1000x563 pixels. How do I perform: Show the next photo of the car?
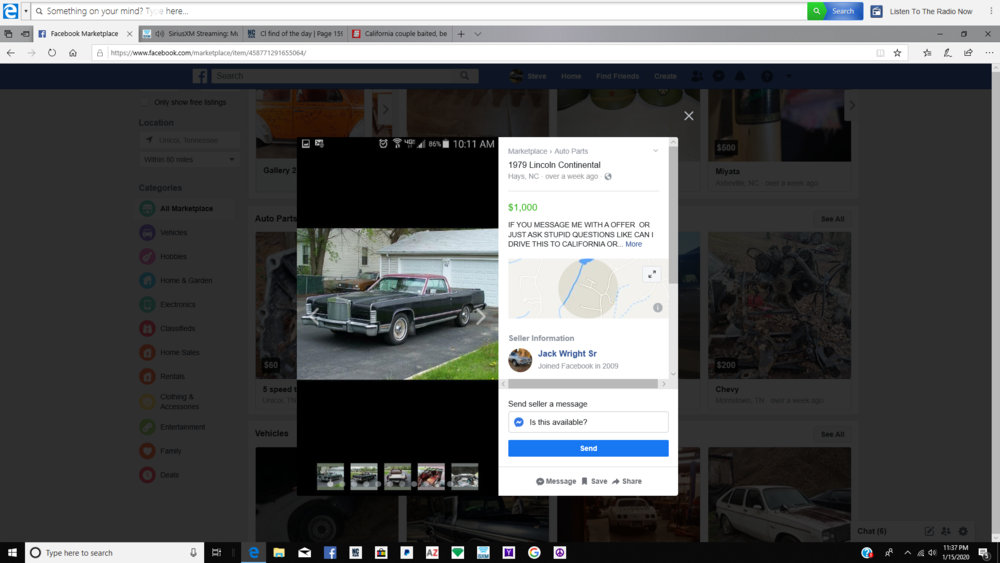pyautogui.click(x=480, y=316)
